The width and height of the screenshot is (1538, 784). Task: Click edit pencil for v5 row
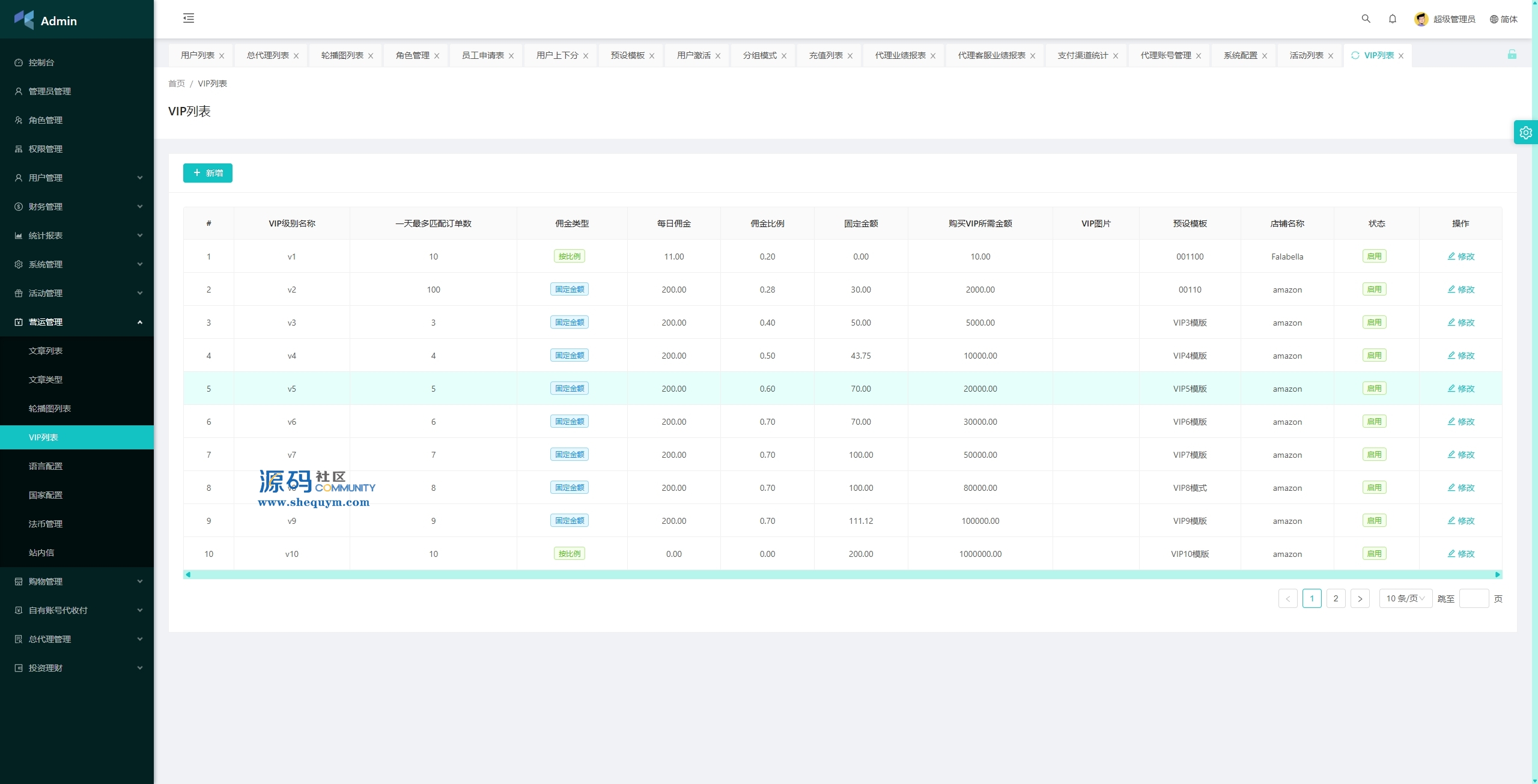pos(1451,388)
